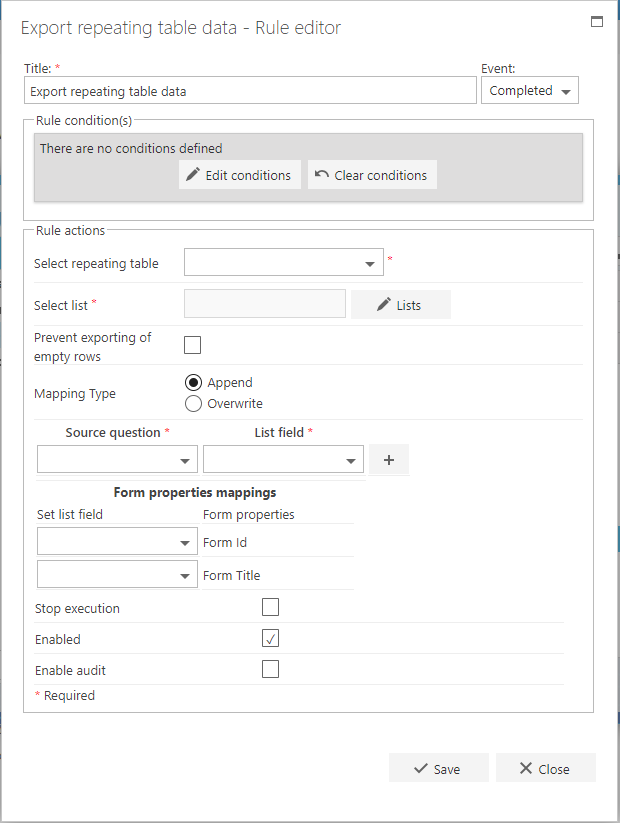Viewport: 620px width, 823px height.
Task: Click the '* Required' note
Action: tap(65, 695)
